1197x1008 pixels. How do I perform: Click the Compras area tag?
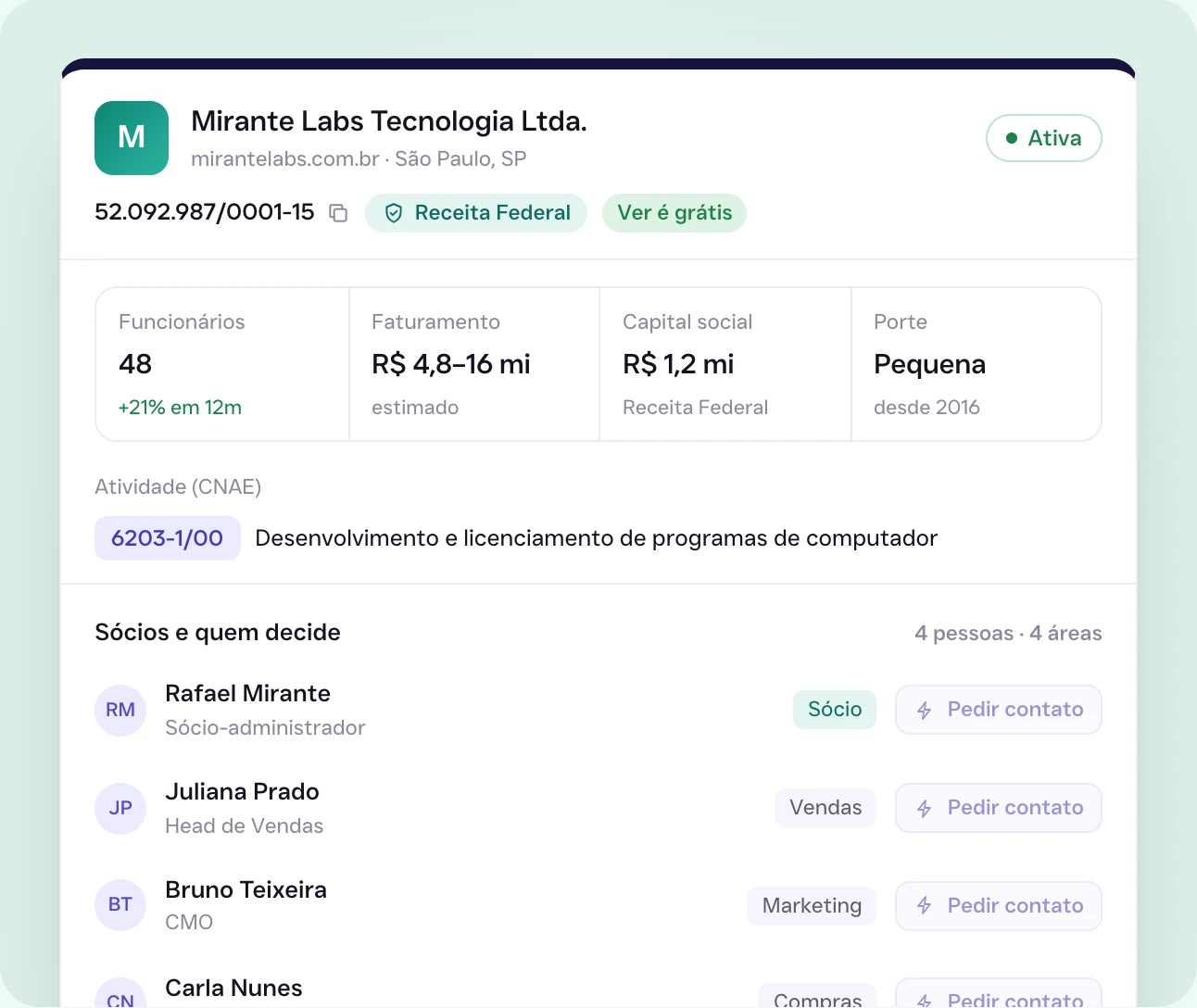pos(817,996)
